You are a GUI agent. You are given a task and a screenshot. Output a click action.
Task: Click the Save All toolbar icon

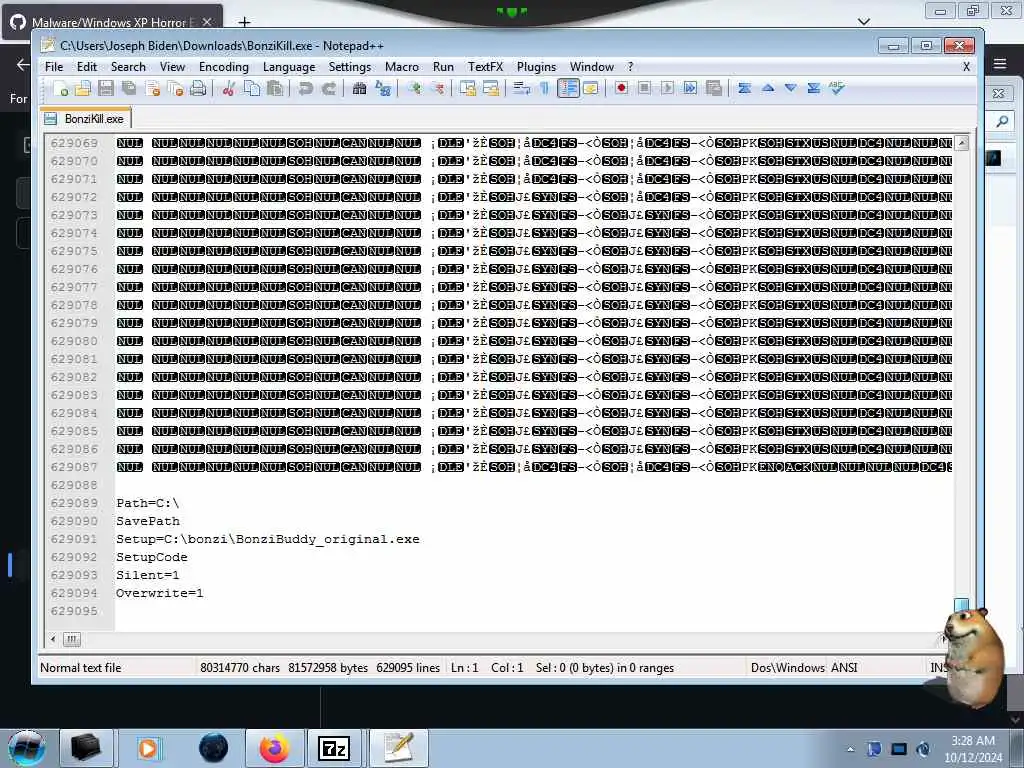(129, 88)
